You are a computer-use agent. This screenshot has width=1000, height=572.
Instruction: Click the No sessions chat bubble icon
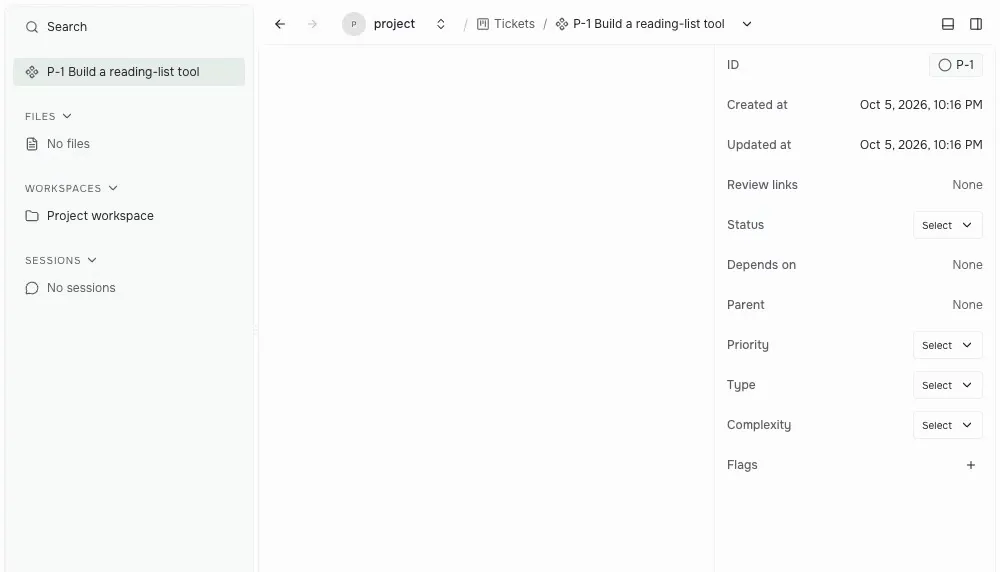[32, 288]
